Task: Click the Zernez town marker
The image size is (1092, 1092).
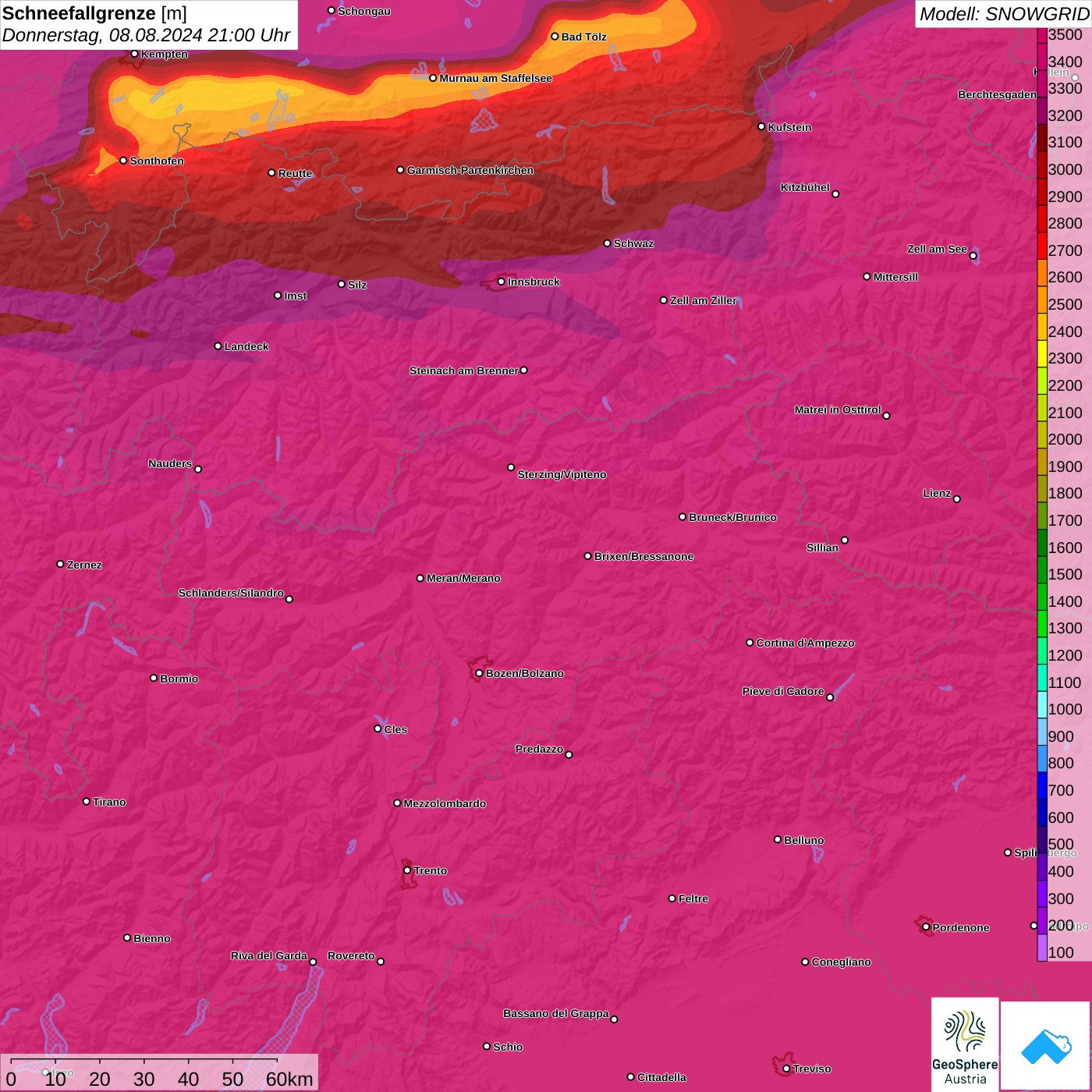Action: coord(60,564)
